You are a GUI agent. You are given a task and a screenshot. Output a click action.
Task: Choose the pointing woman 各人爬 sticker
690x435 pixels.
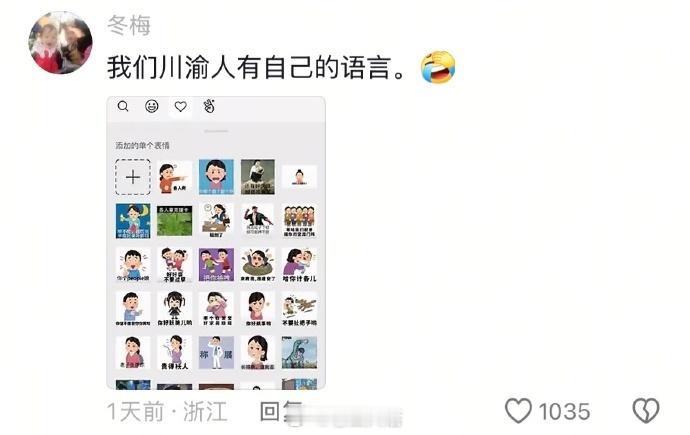click(175, 177)
